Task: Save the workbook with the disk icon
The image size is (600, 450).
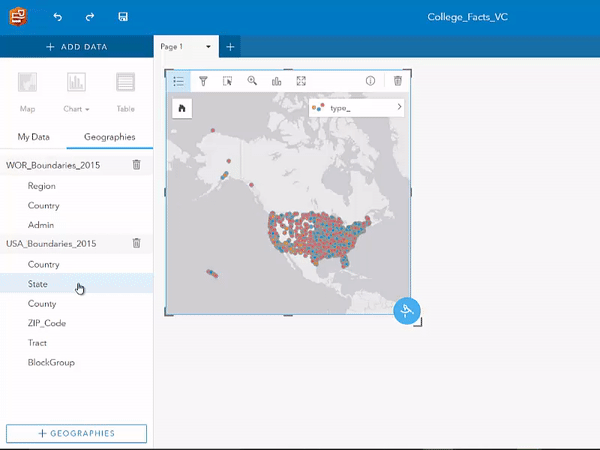Action: 123,17
